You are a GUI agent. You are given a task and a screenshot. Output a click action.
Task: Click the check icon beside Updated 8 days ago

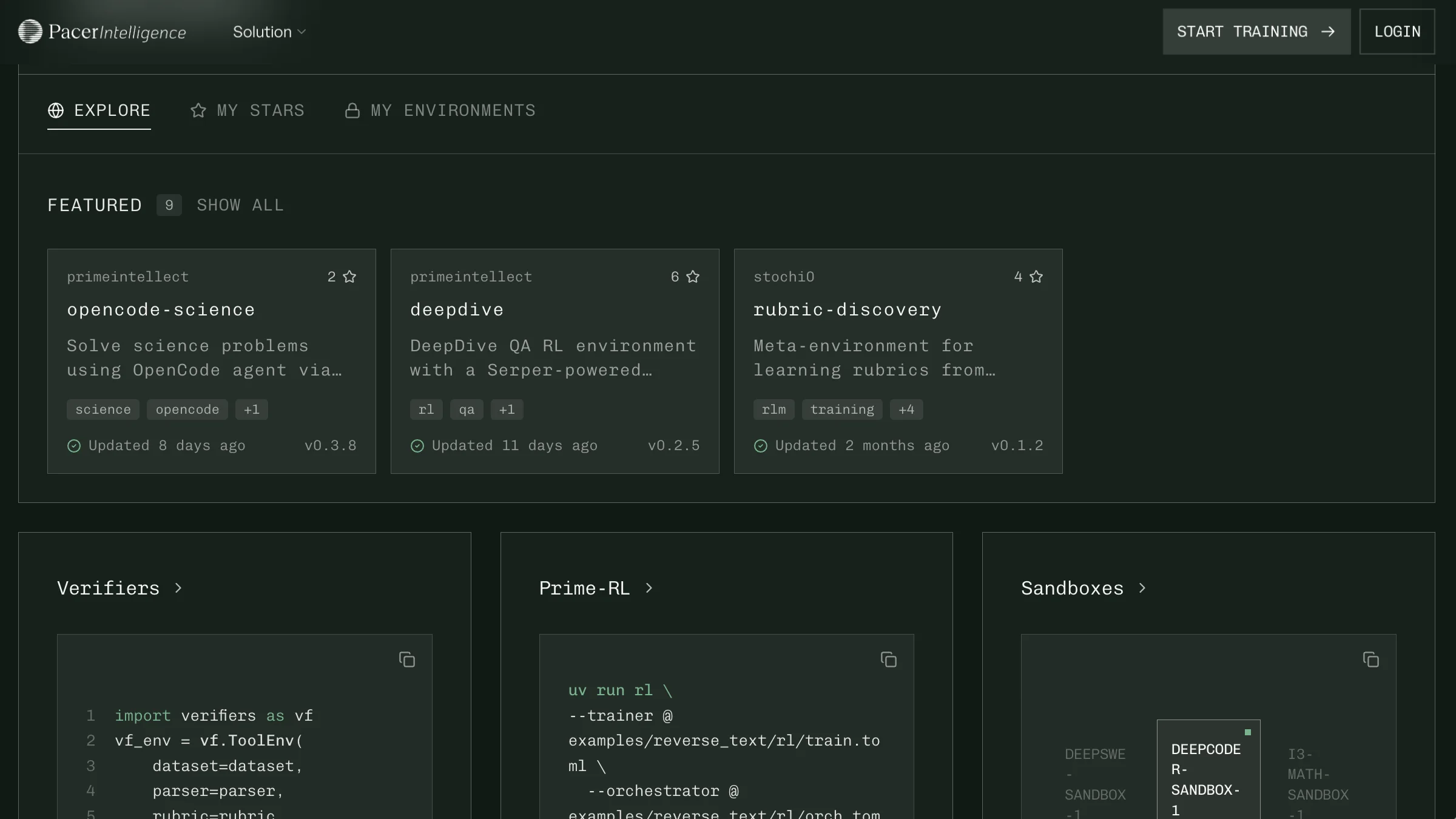coord(74,446)
